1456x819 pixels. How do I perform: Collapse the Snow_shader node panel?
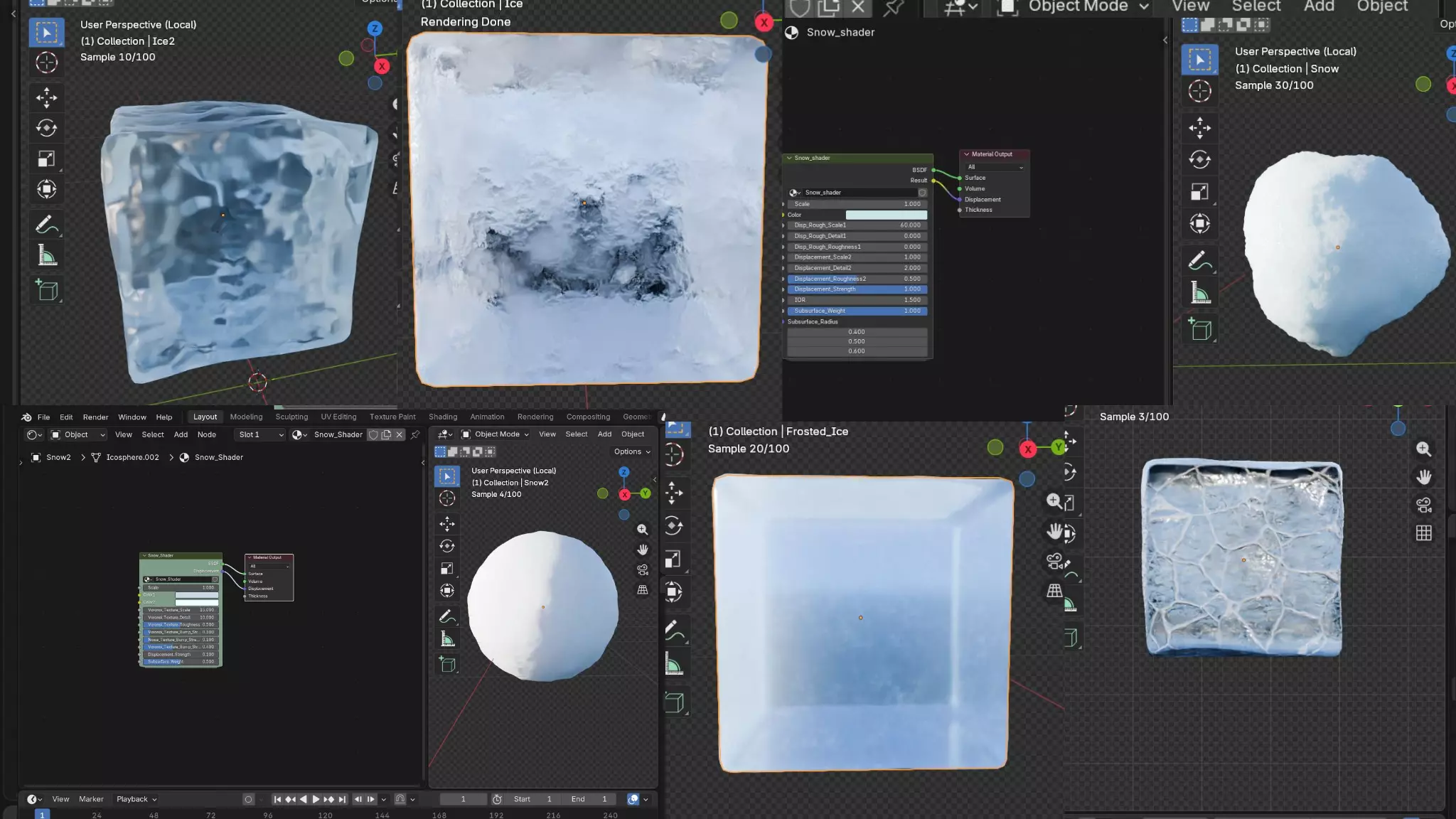pos(789,158)
